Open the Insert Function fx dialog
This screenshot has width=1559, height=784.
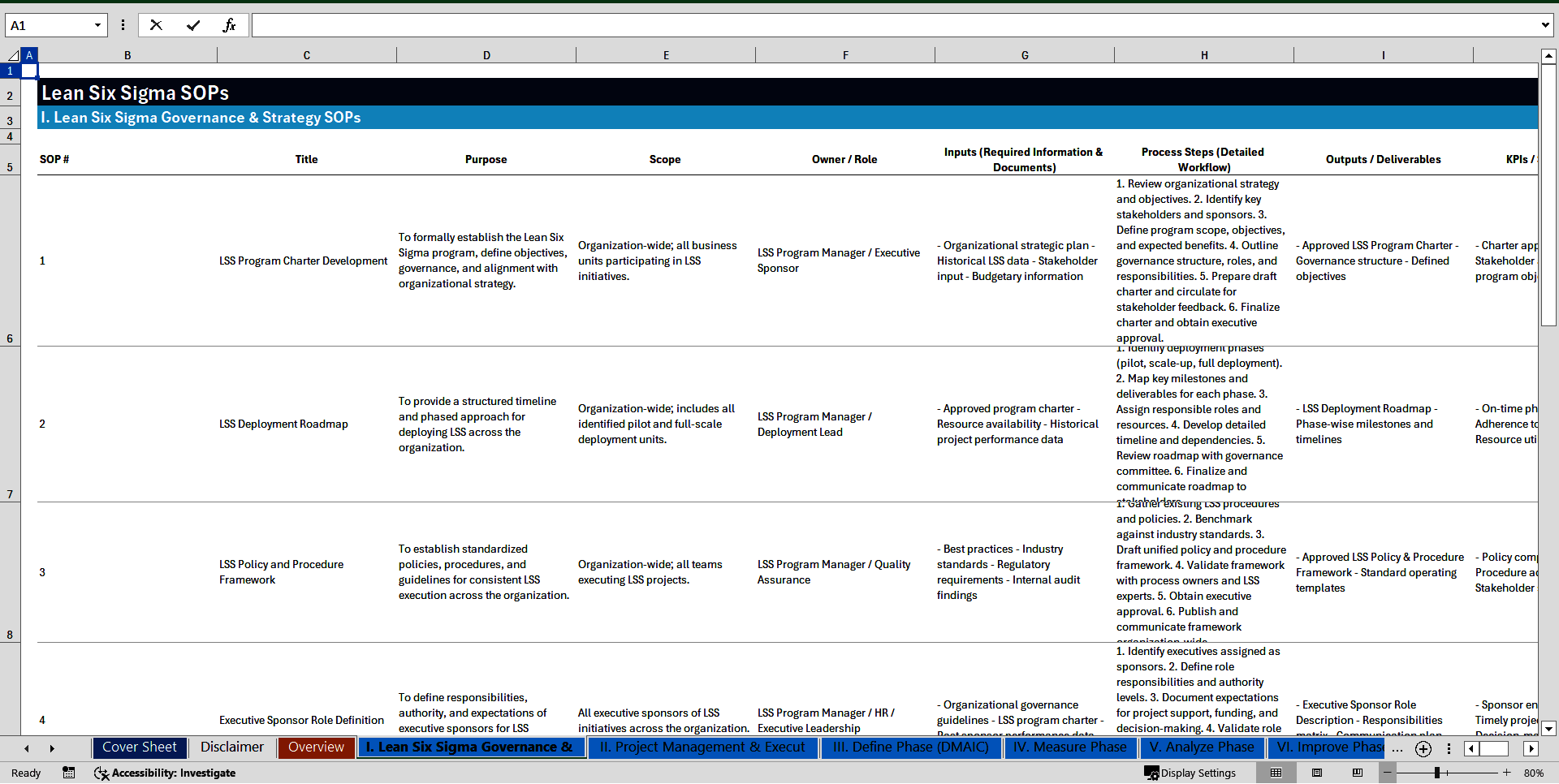pyautogui.click(x=229, y=25)
